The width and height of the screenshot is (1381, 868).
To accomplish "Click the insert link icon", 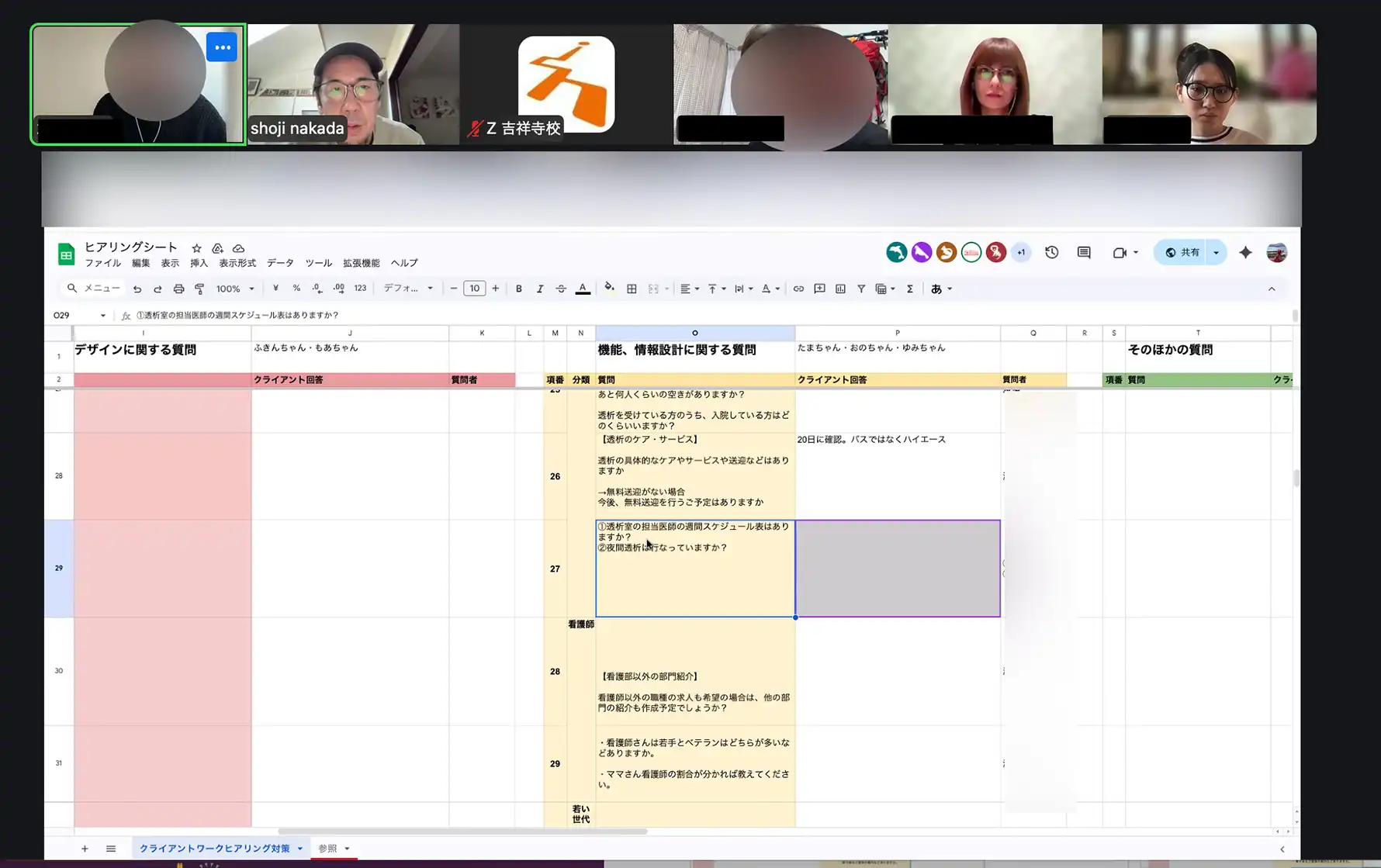I will pos(798,289).
